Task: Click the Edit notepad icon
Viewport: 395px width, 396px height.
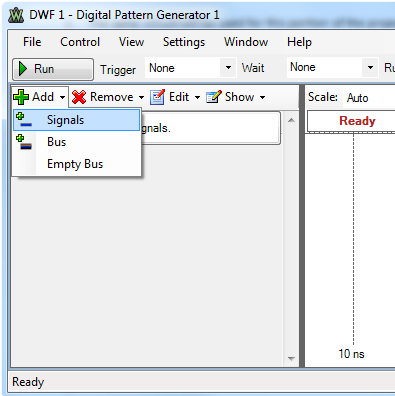Action: tap(157, 97)
